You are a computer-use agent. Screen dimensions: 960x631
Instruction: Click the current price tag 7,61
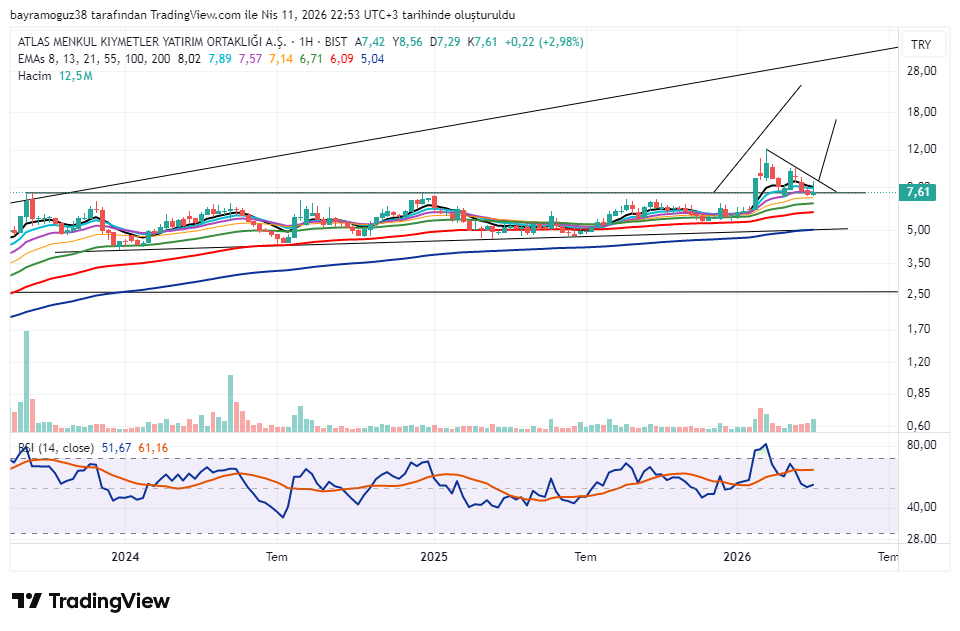coord(918,192)
